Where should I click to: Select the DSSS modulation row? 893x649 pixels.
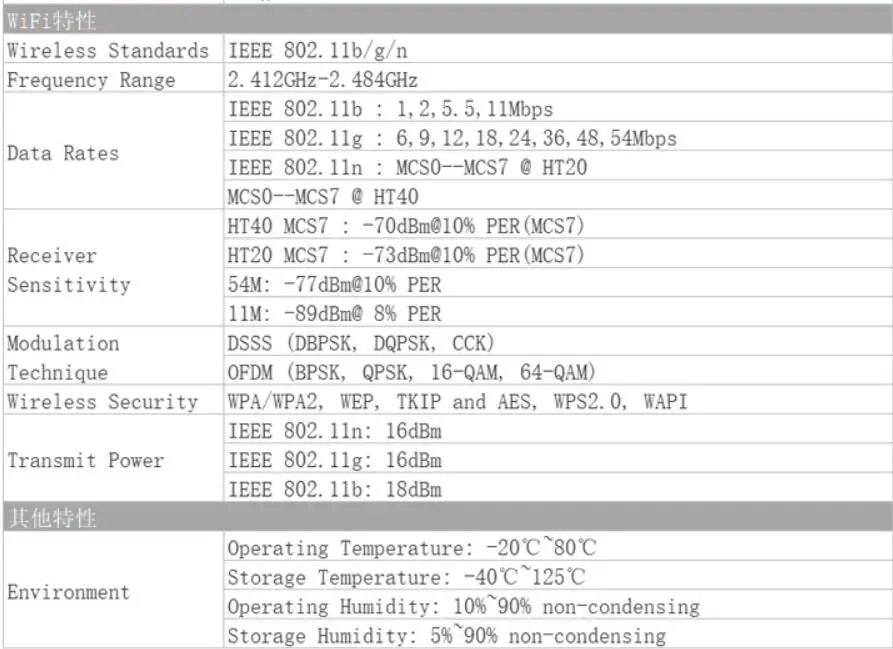coord(361,343)
